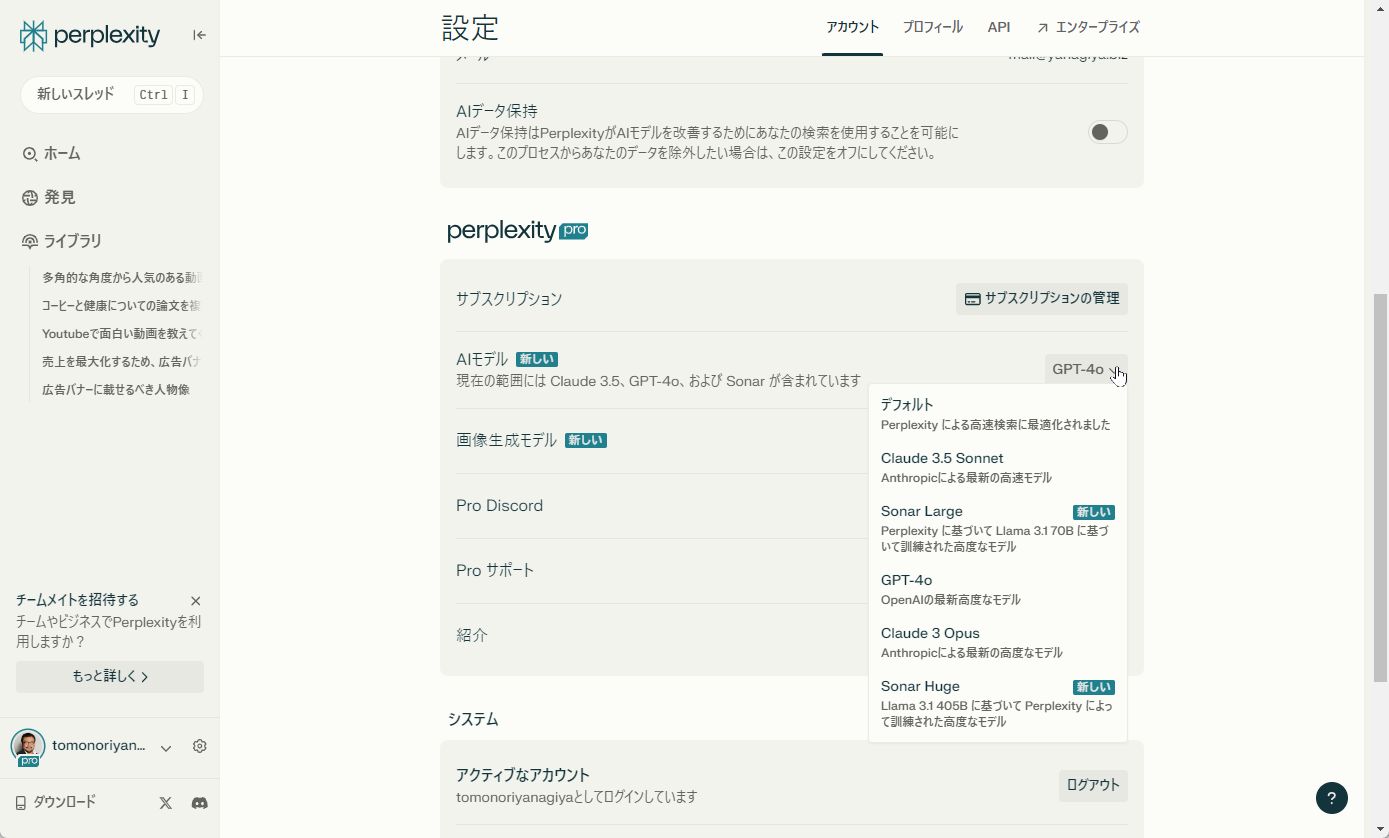Disable the AIデータ保持 toggle

pyautogui.click(x=1106, y=131)
